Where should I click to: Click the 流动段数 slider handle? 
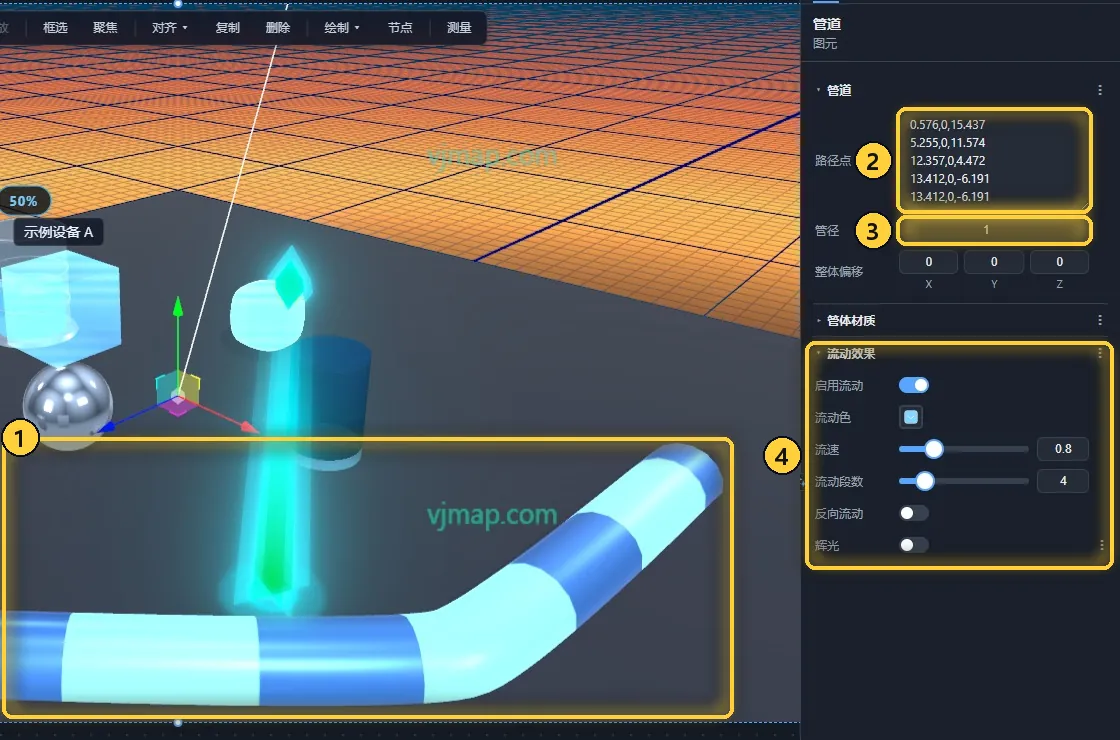[924, 481]
